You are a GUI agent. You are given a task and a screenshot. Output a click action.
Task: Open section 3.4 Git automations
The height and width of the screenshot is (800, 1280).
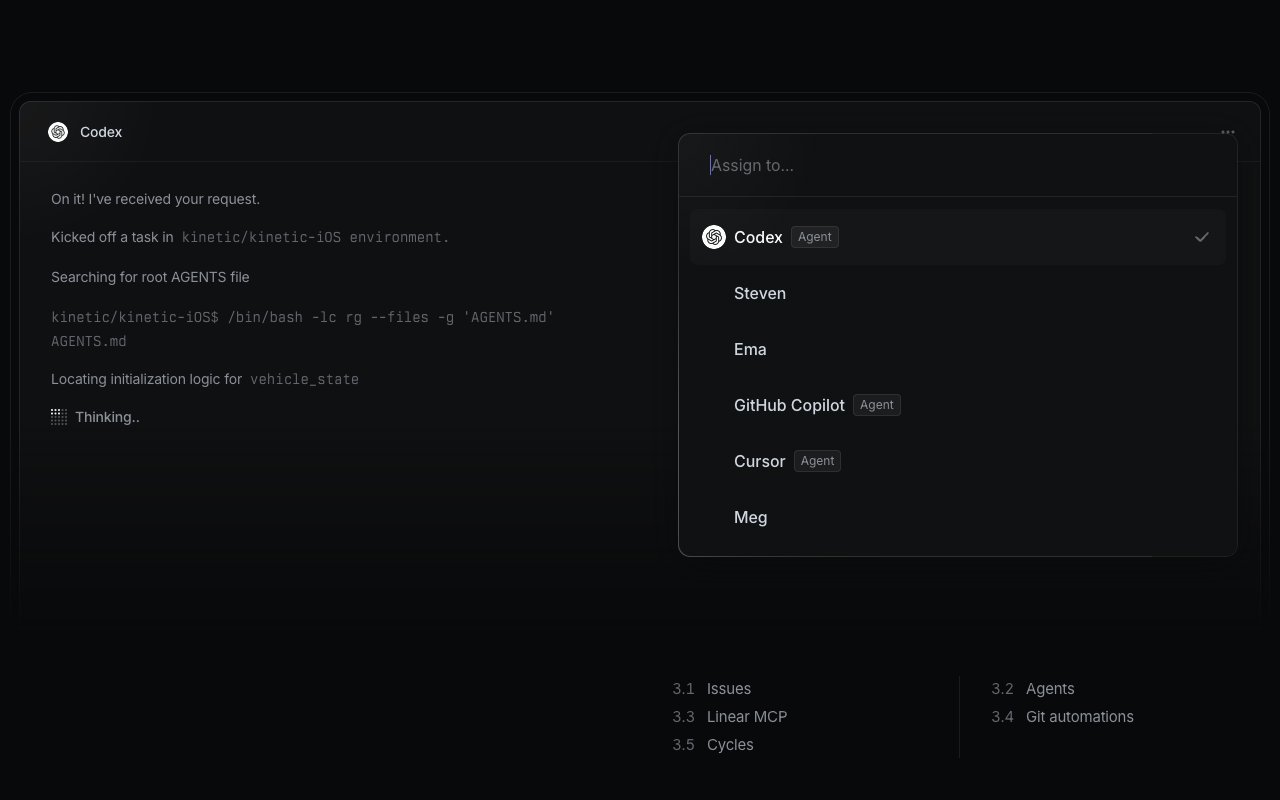(x=1062, y=717)
